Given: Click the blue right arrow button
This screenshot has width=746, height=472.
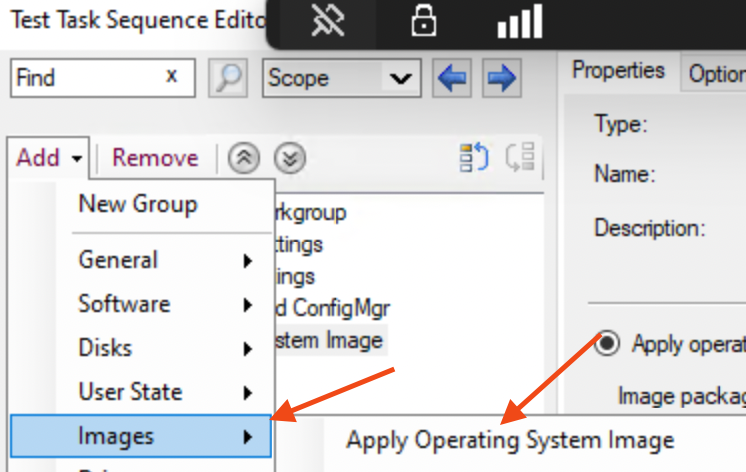Looking at the screenshot, I should coord(502,78).
